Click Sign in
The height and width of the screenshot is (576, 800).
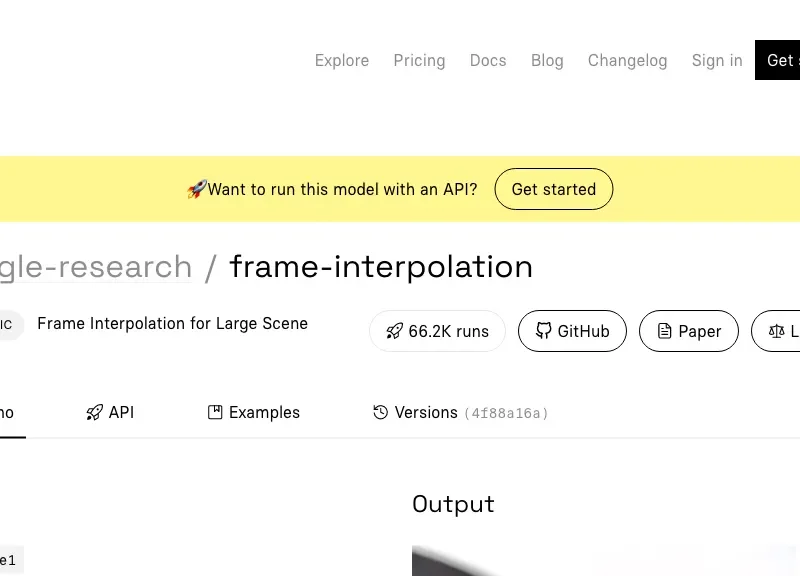pos(717,60)
